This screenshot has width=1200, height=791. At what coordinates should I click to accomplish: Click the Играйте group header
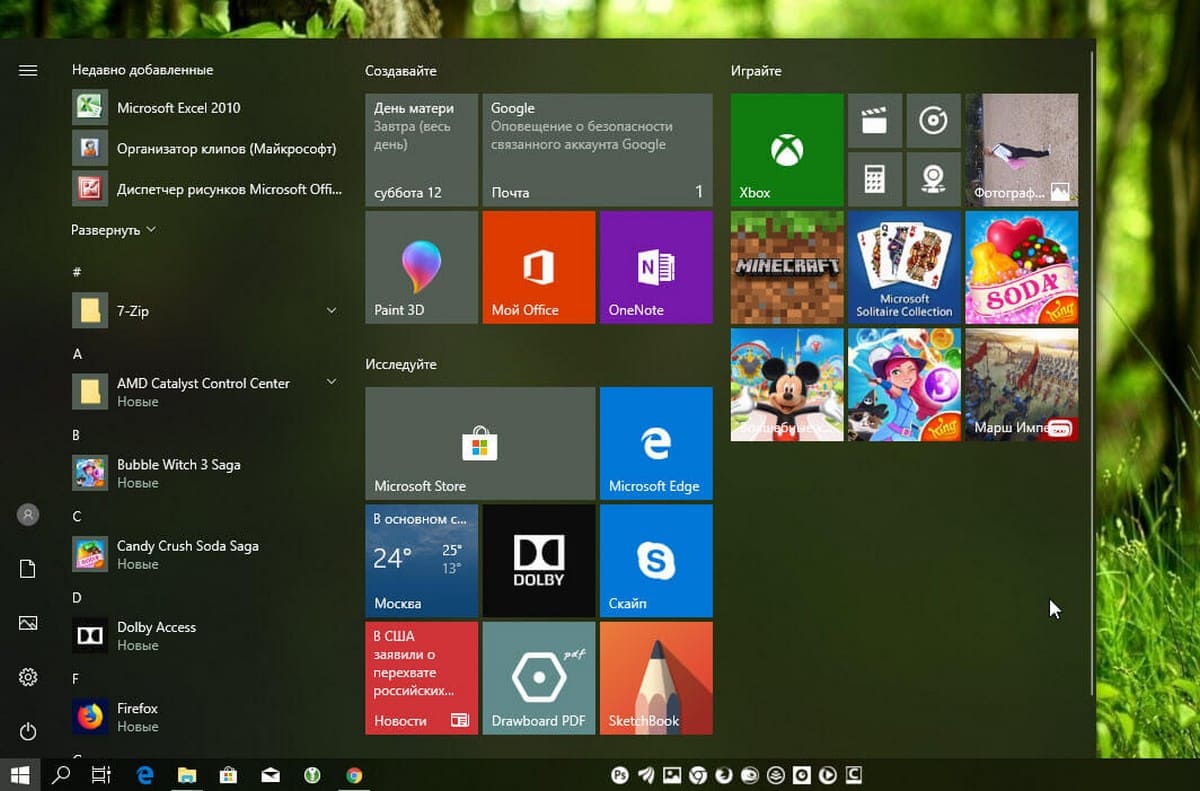pos(756,71)
